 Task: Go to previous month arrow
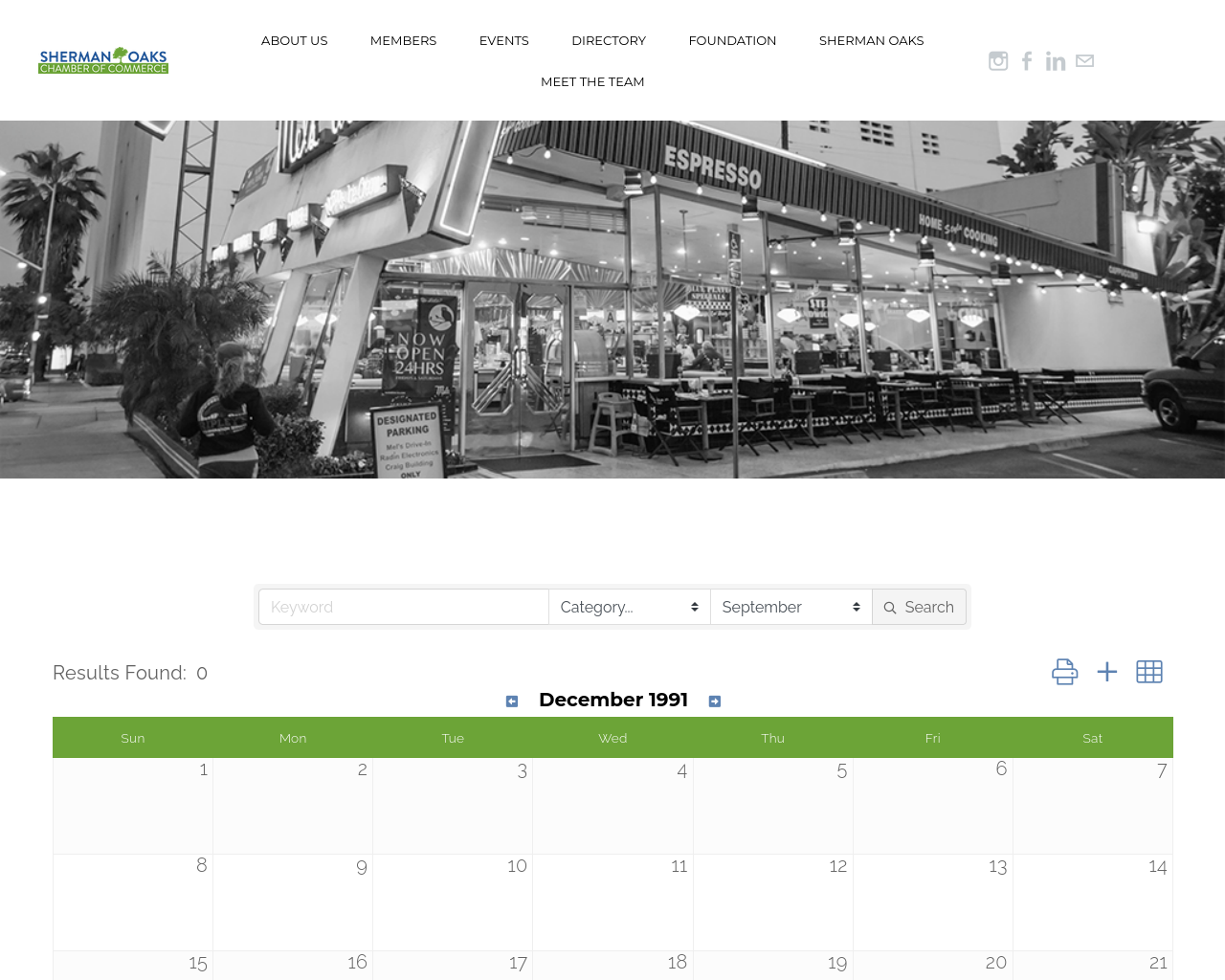(512, 702)
